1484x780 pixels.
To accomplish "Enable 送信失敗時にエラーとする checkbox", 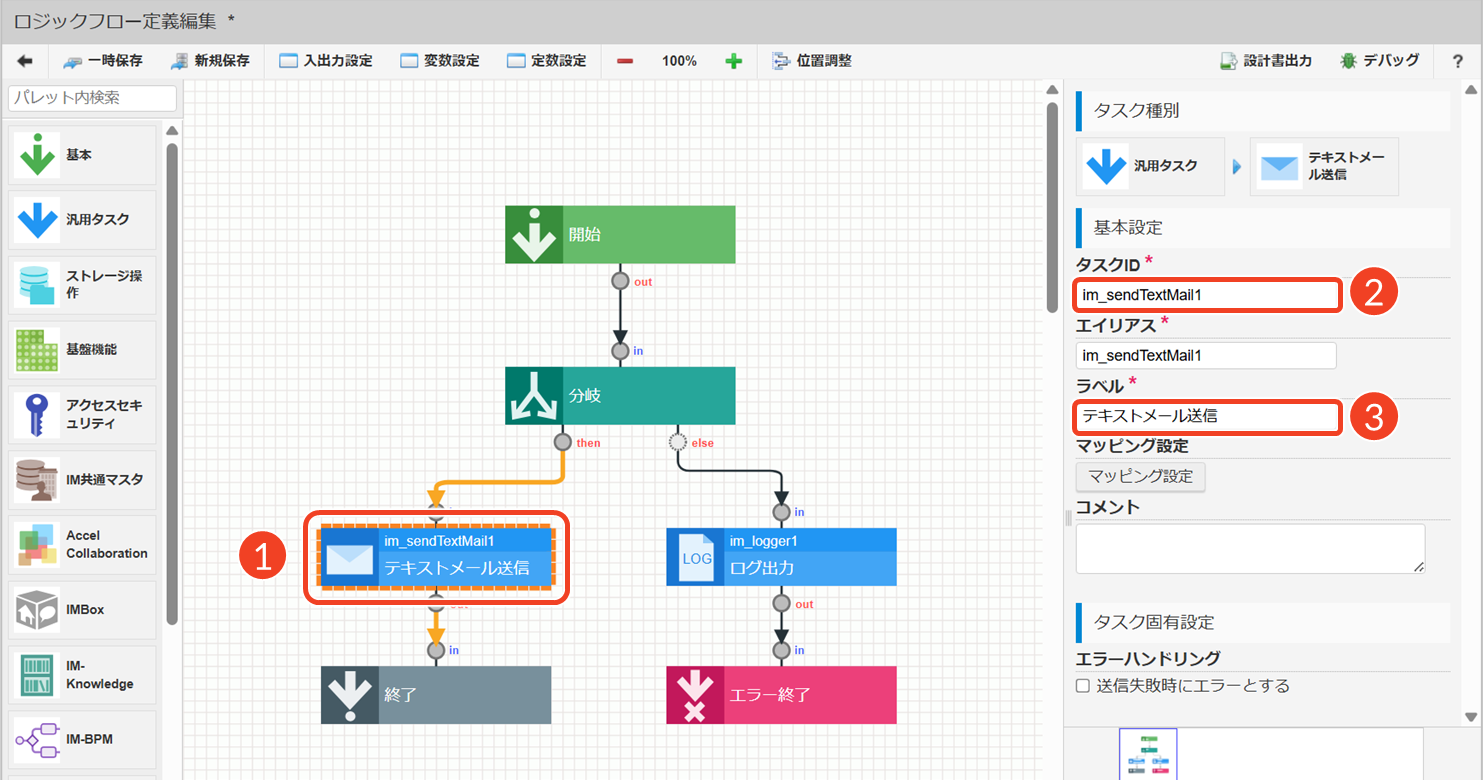I will 1082,686.
